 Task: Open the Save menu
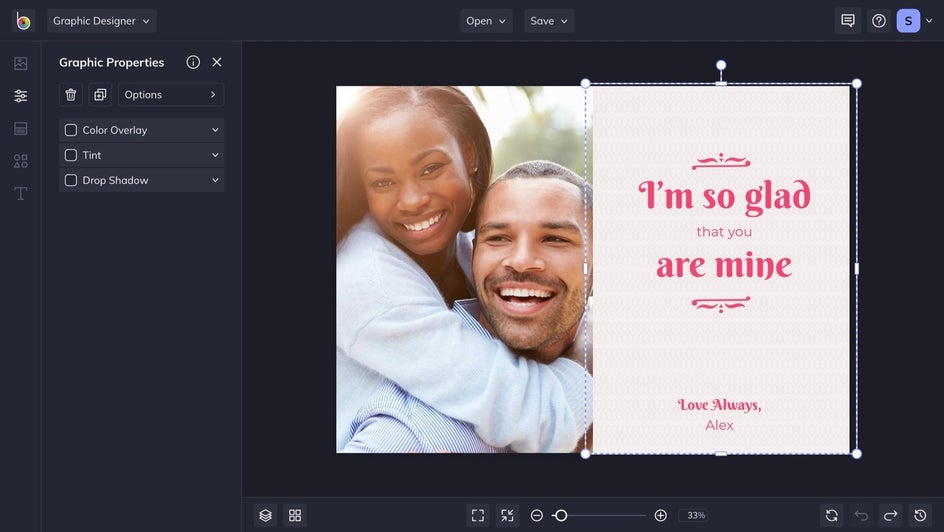549,21
